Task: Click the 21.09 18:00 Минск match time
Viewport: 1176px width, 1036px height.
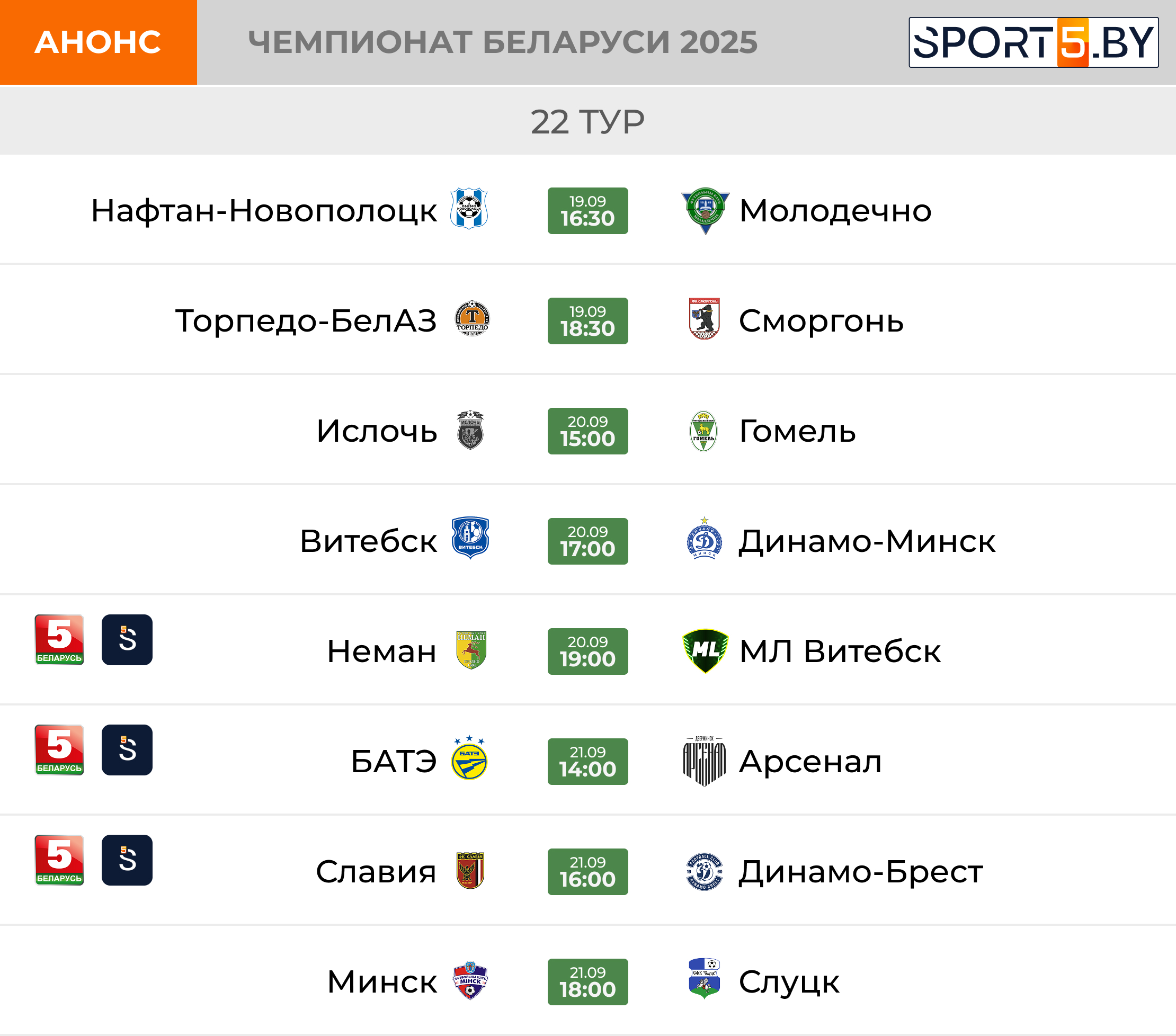Action: [587, 982]
